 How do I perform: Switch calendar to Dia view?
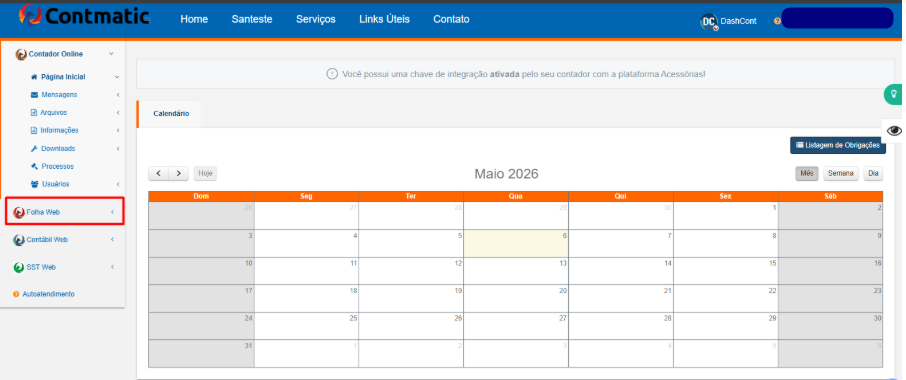tap(873, 173)
